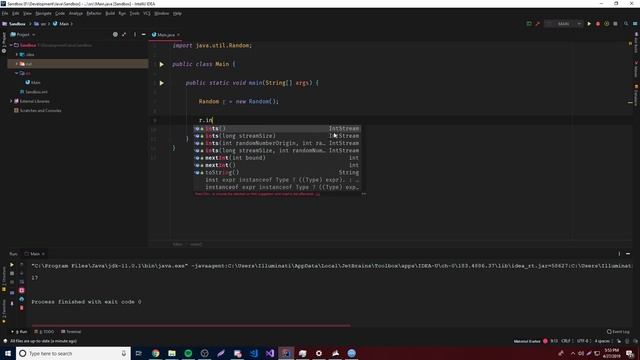Run the Main configuration with the green play icon
Screen dimensions: 640x360
(589, 24)
